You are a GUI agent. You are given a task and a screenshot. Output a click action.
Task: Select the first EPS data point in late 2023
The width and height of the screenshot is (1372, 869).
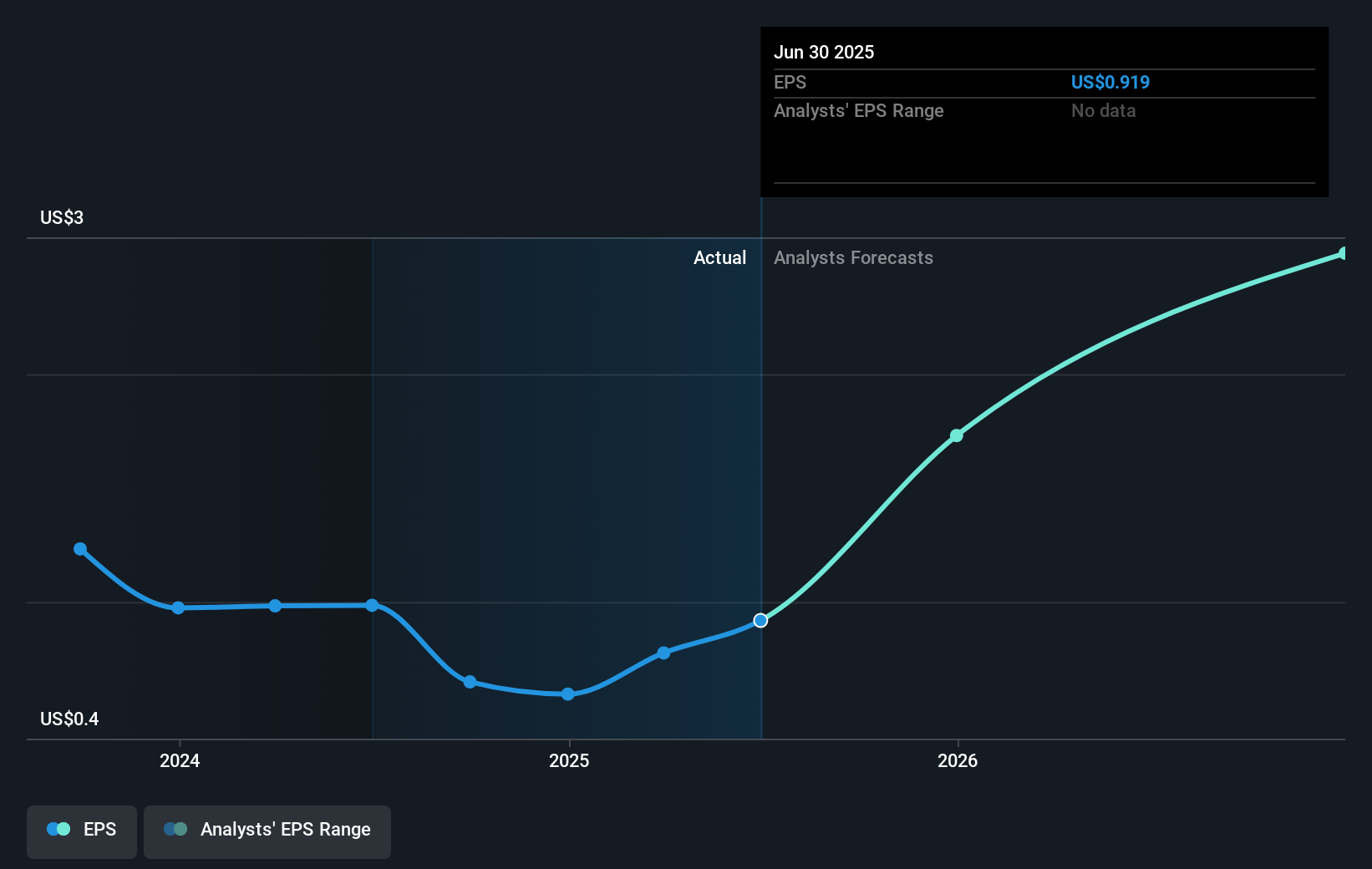(80, 549)
